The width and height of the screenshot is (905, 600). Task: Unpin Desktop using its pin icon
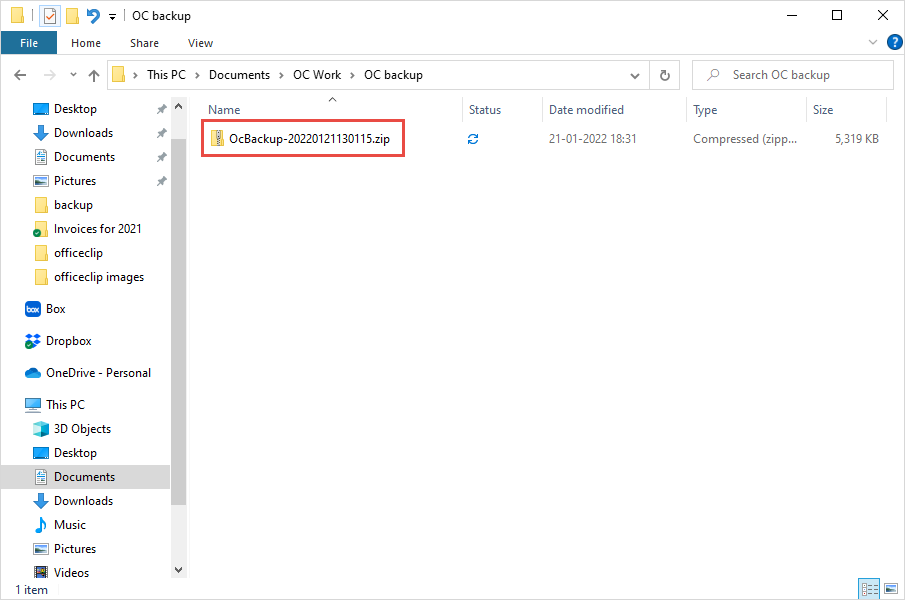click(162, 109)
